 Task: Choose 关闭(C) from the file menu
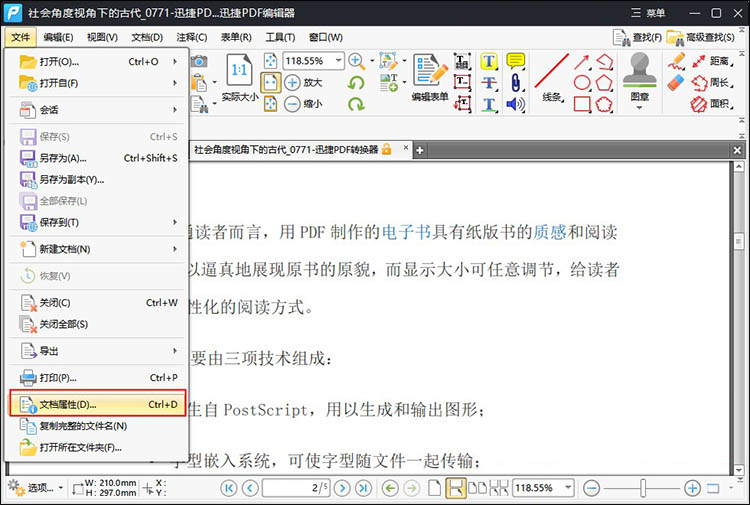(98, 303)
